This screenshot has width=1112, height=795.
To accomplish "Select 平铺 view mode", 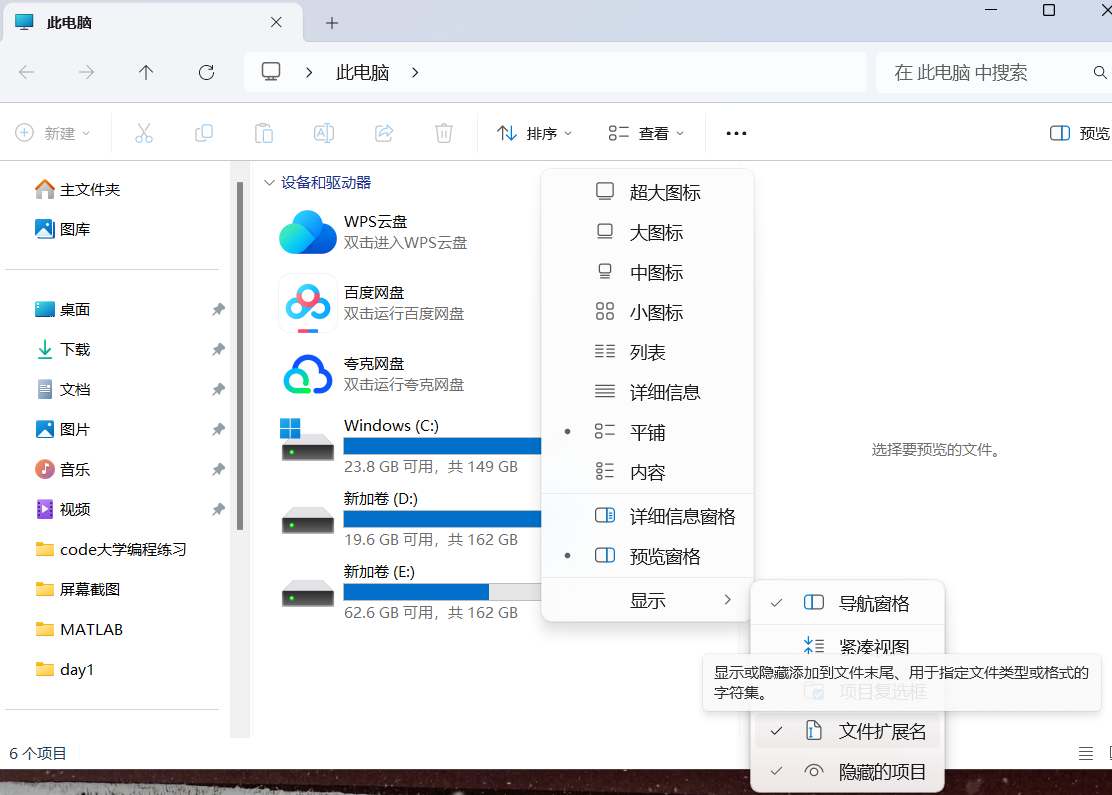I will click(647, 432).
